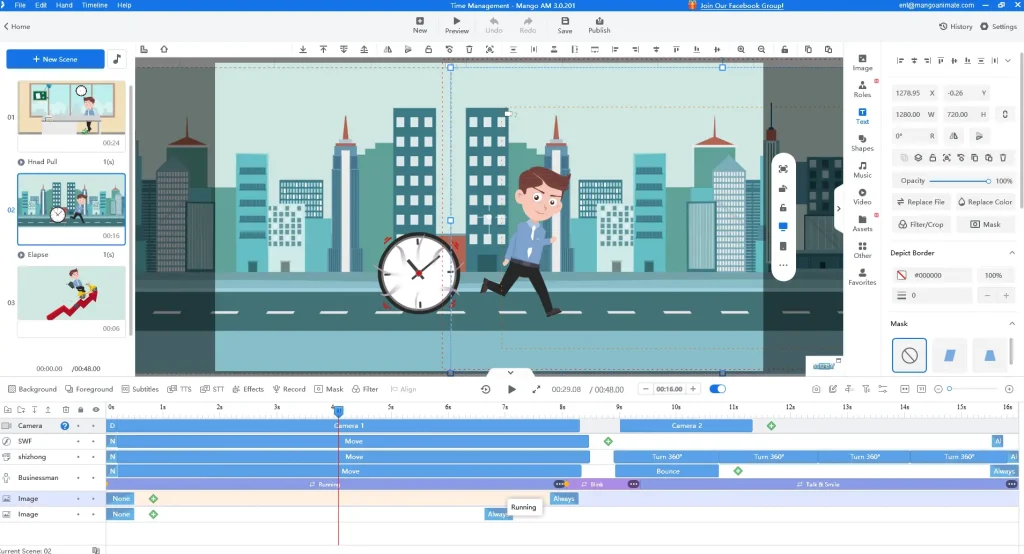Image resolution: width=1024 pixels, height=554 pixels.
Task: Select the scene 03 thumbnail
Action: pyautogui.click(x=71, y=293)
